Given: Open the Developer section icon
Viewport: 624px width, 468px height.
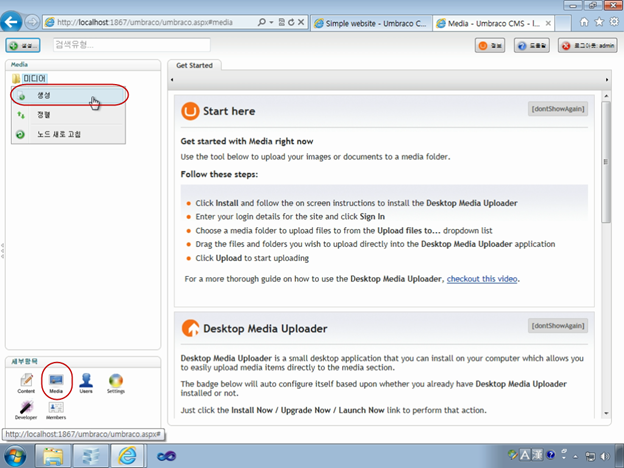Looking at the screenshot, I should tap(26, 410).
